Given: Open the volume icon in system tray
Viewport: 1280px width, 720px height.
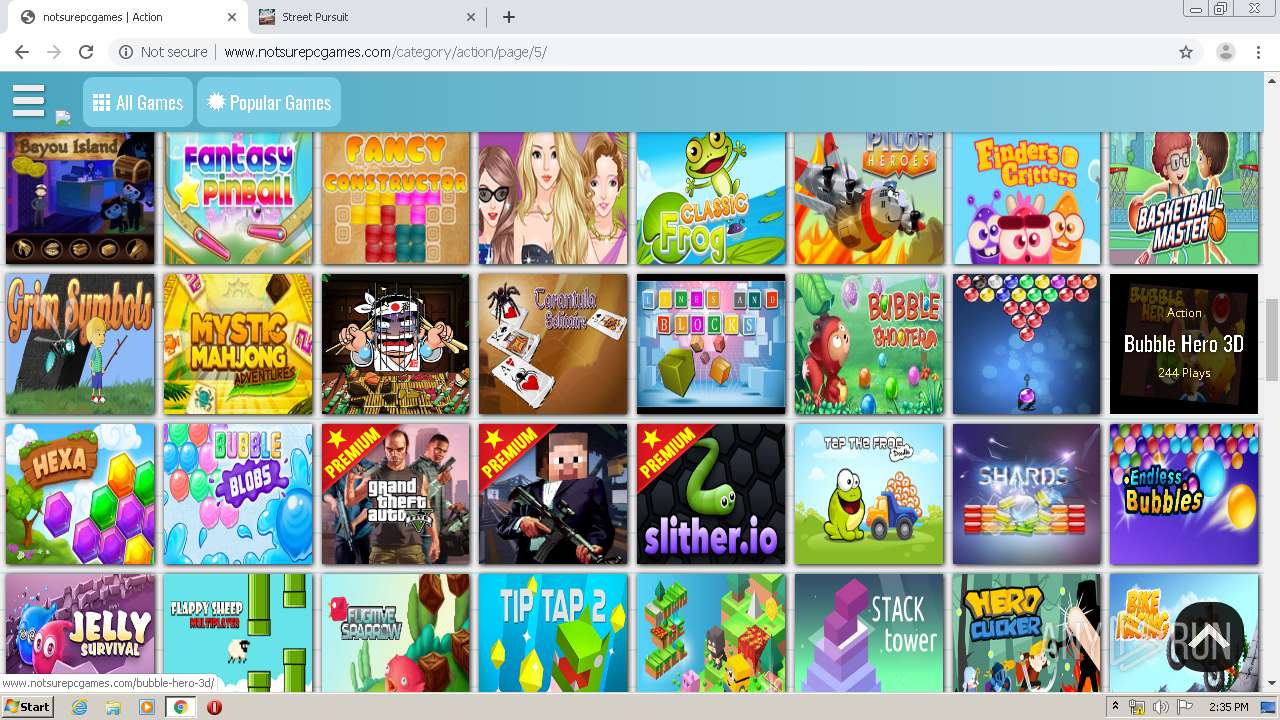Looking at the screenshot, I should click(1160, 707).
